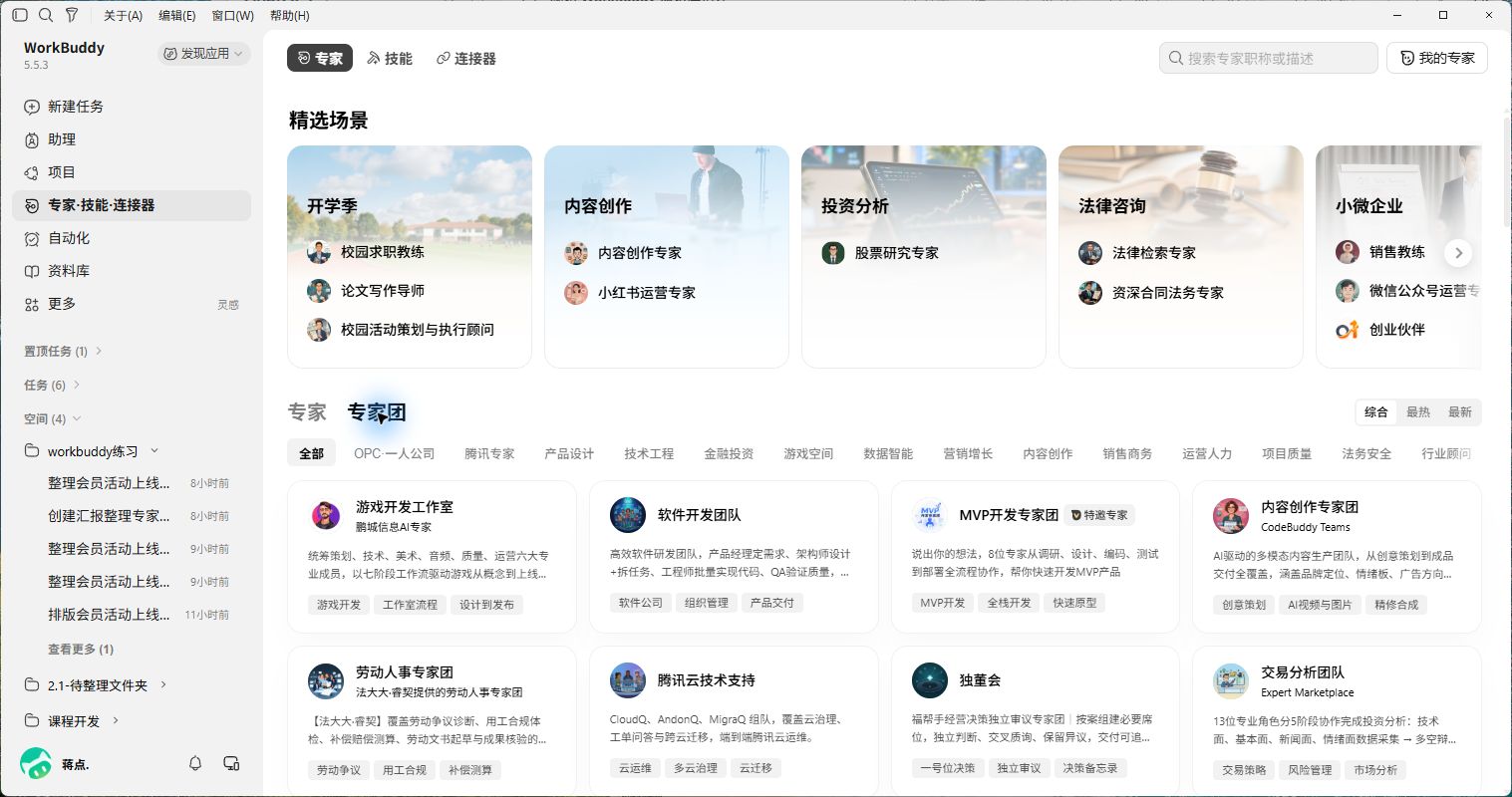Switch to 专家 heading toggle

point(307,412)
